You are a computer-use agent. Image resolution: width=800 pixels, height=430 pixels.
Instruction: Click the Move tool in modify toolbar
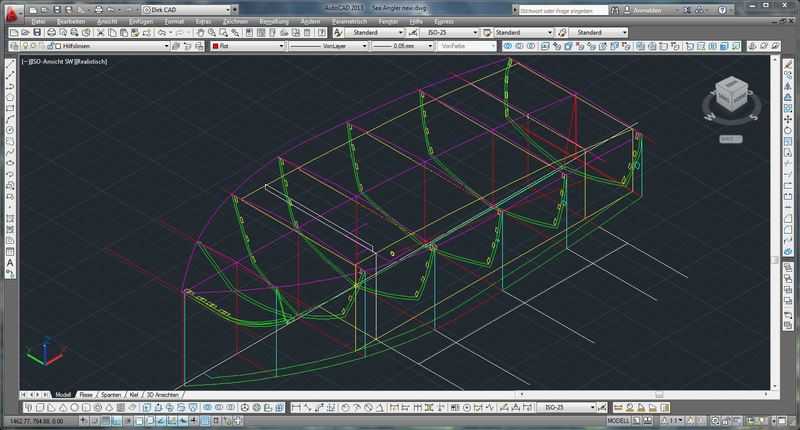[788, 119]
